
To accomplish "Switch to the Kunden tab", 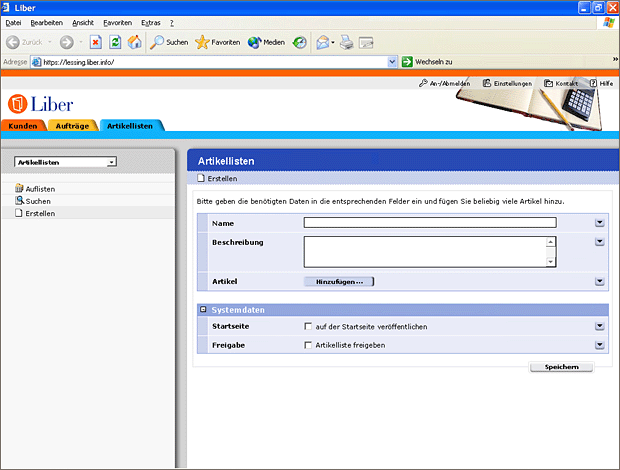I will coord(23,126).
